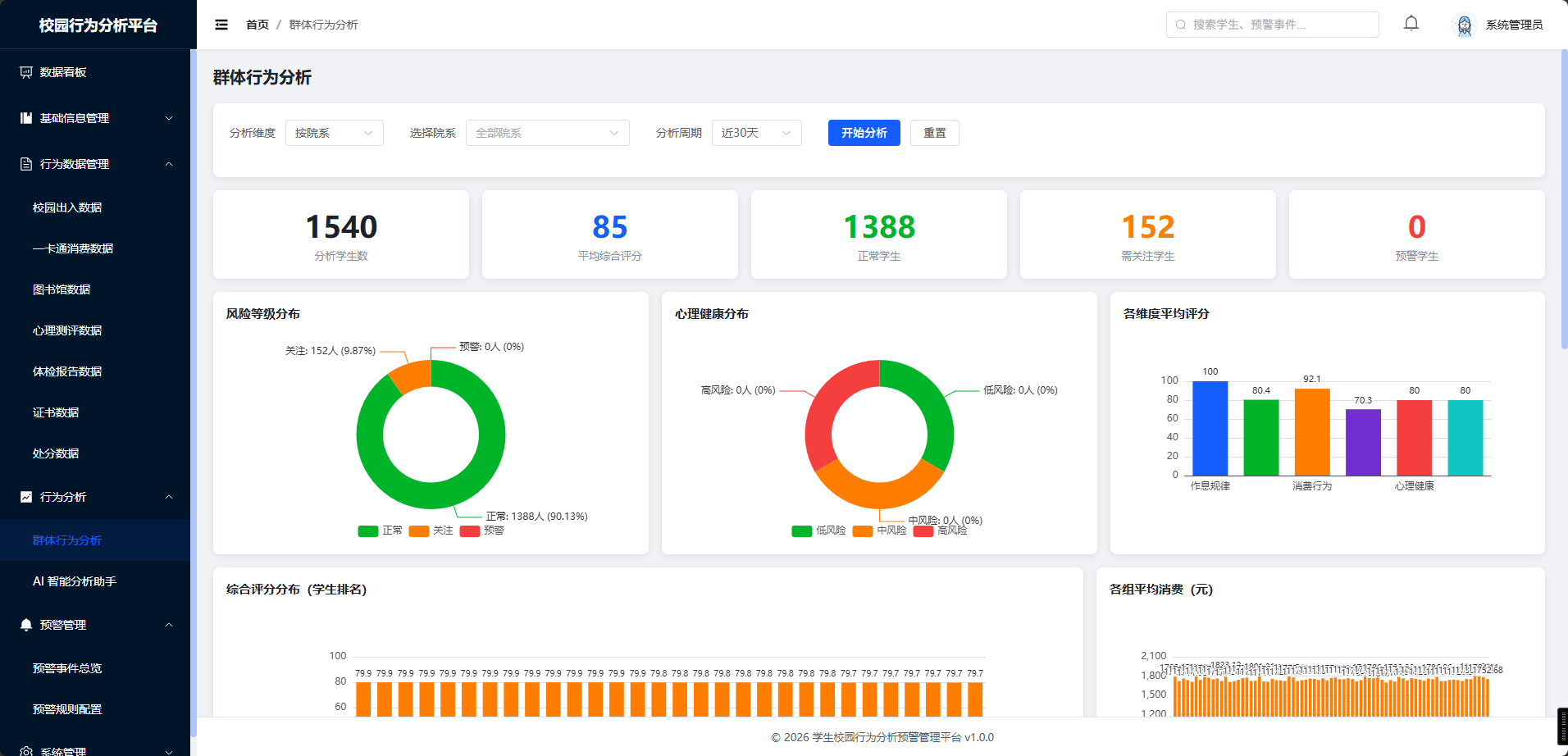Click the system administrator avatar
The width and height of the screenshot is (1568, 756).
1465,25
